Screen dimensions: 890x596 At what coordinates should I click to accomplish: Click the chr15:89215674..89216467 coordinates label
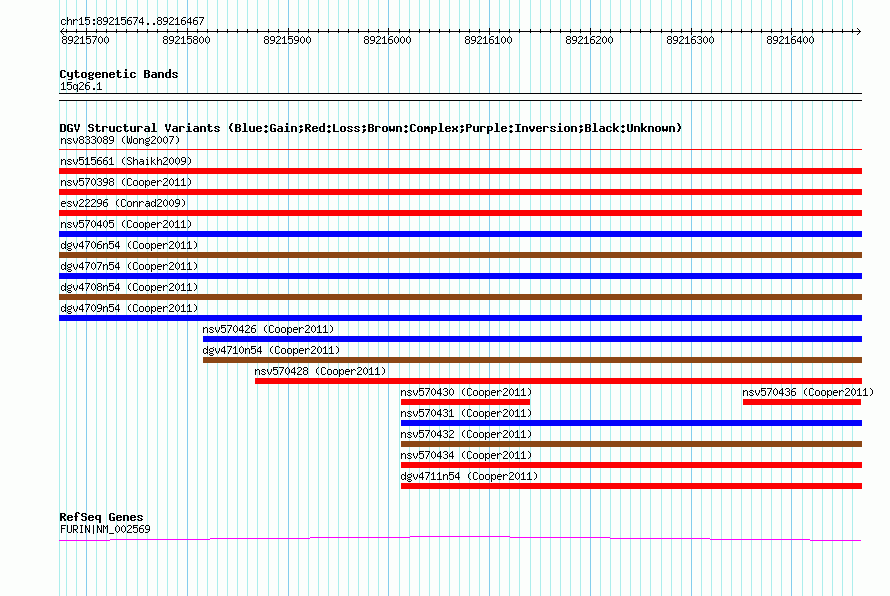tap(132, 22)
